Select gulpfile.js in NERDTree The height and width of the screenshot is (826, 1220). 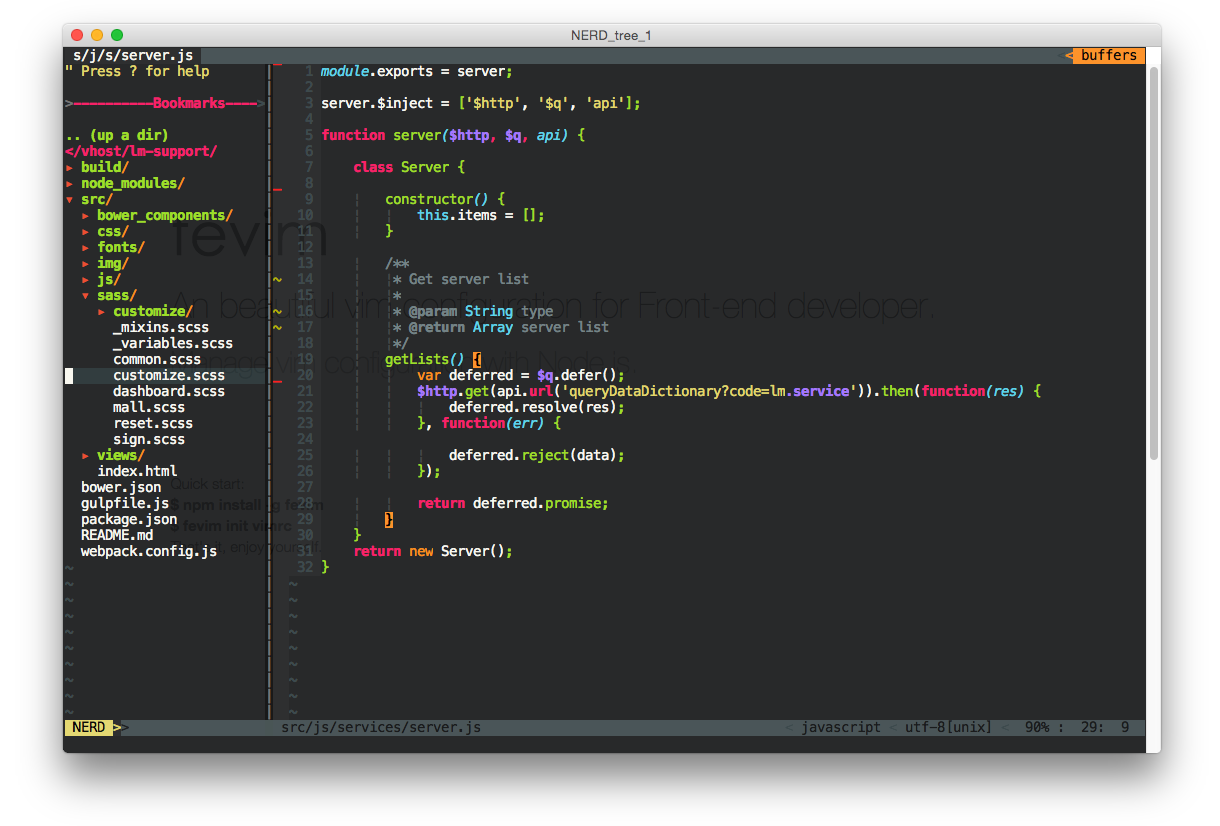click(x=124, y=504)
